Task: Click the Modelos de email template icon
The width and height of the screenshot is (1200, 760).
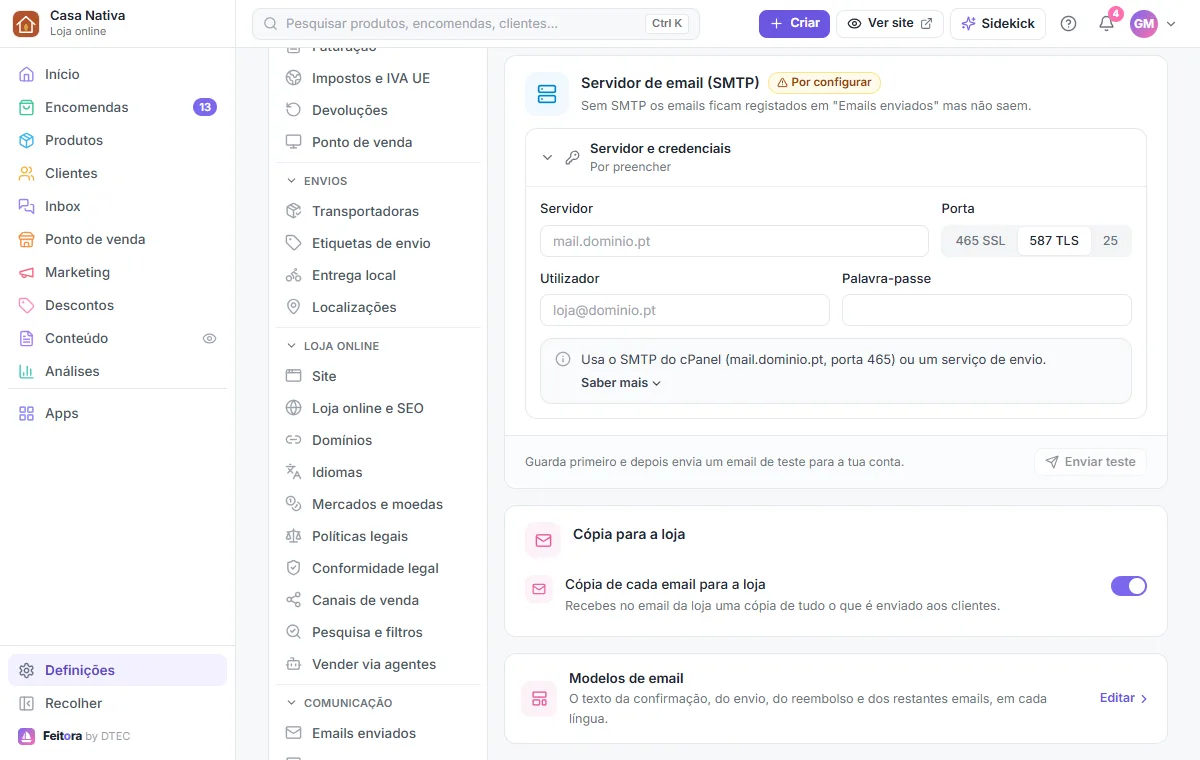Action: tap(539, 699)
